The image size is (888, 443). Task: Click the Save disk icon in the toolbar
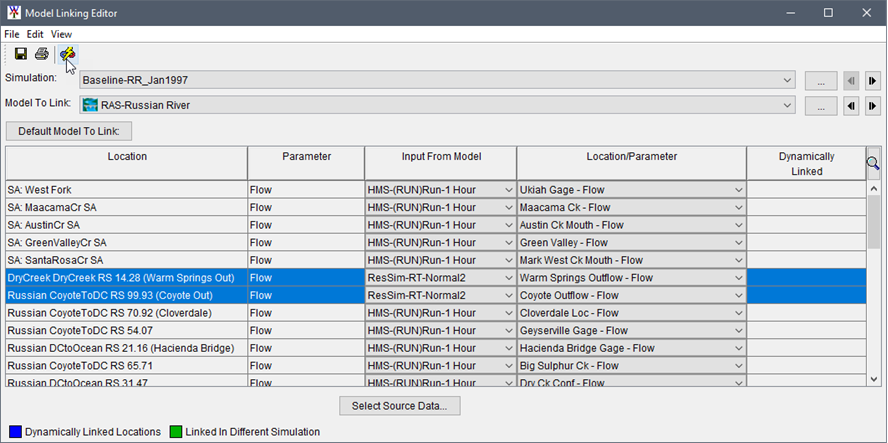tap(21, 54)
